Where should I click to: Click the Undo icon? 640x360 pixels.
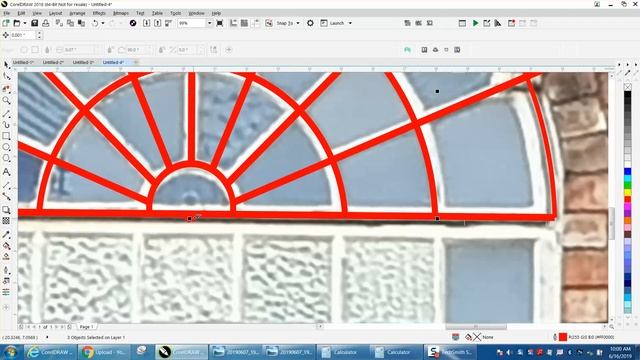pos(95,23)
